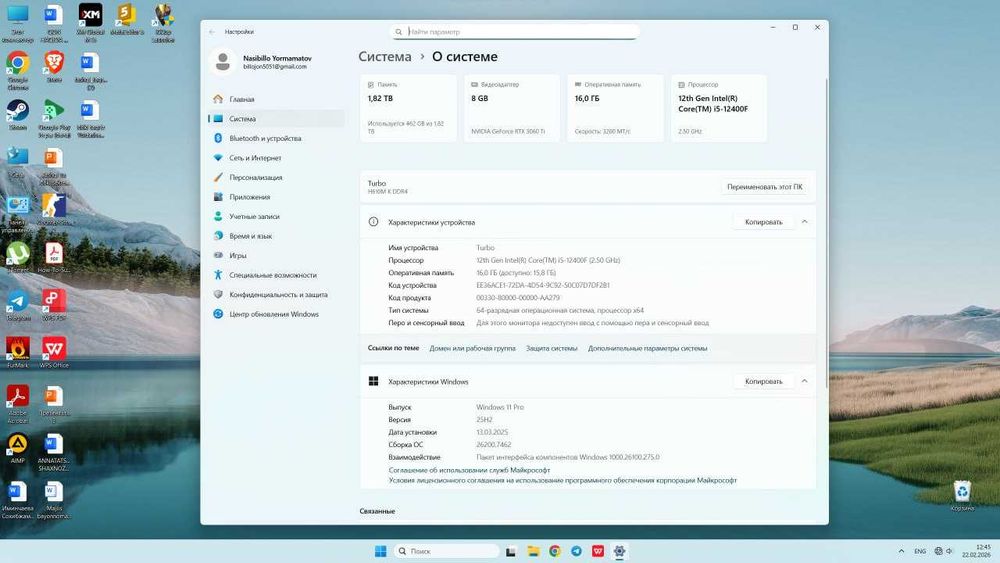Open Соглашение об использовании служб Майкрософт
This screenshot has height=563, width=1000.
coord(469,470)
